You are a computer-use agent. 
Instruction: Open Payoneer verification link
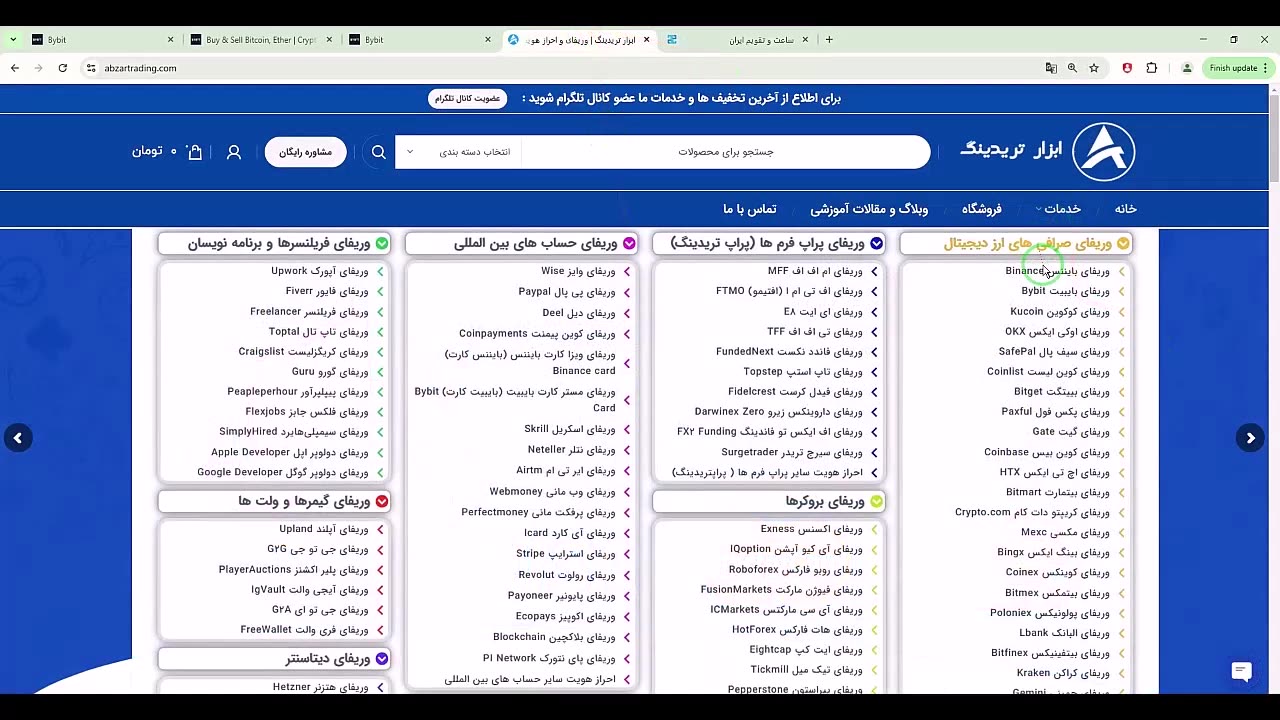[x=561, y=595]
